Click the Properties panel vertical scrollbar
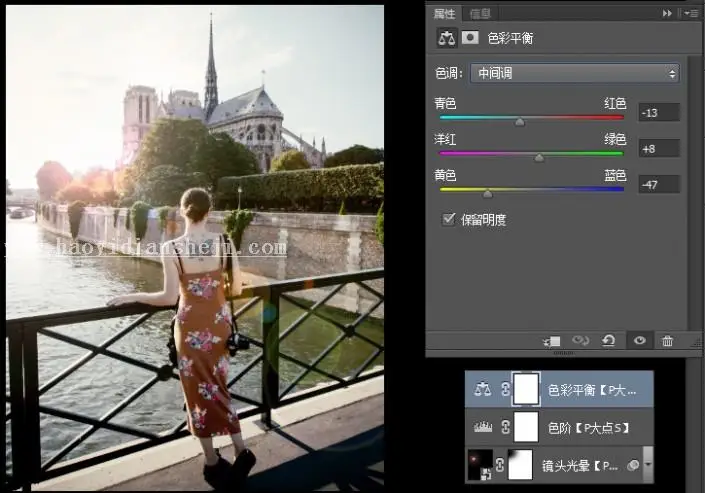The height and width of the screenshot is (493, 705). 695,193
